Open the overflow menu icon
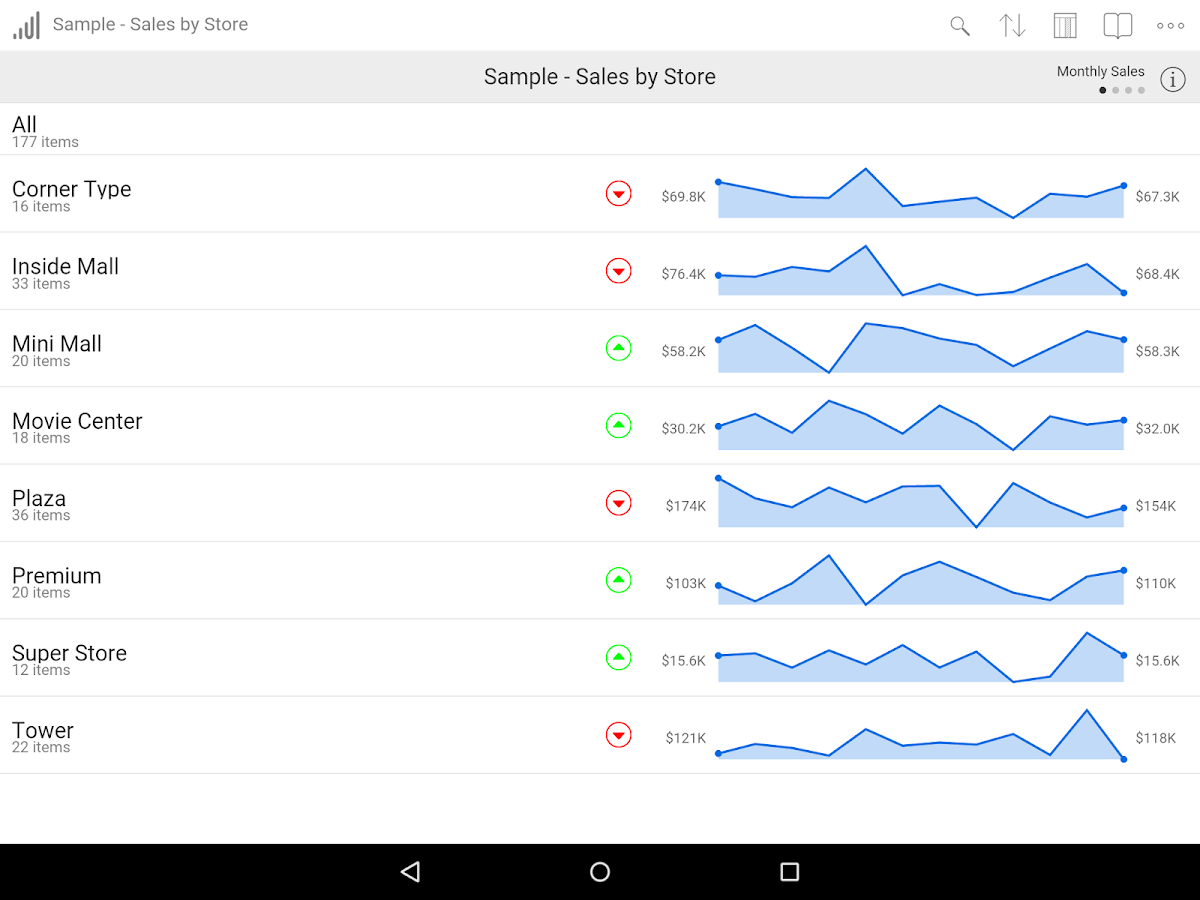This screenshot has width=1200, height=900. (1169, 25)
